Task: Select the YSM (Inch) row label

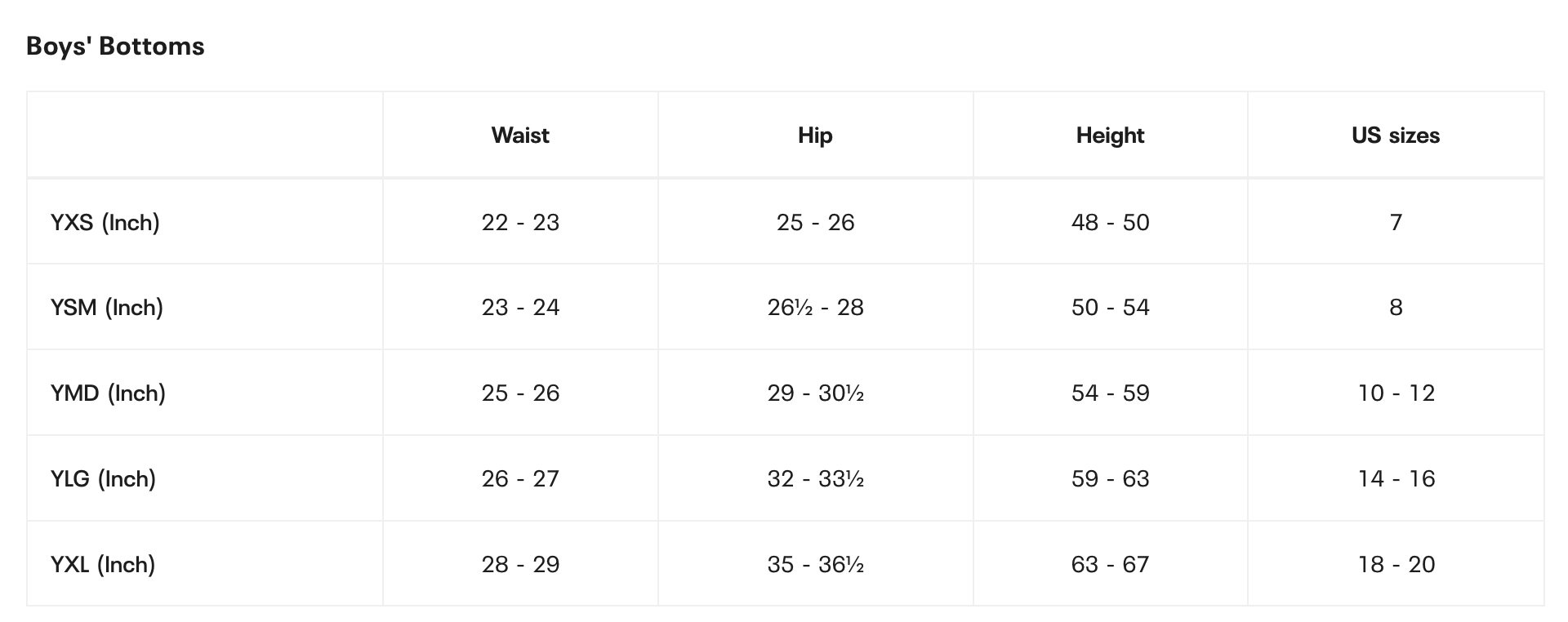Action: 107,308
